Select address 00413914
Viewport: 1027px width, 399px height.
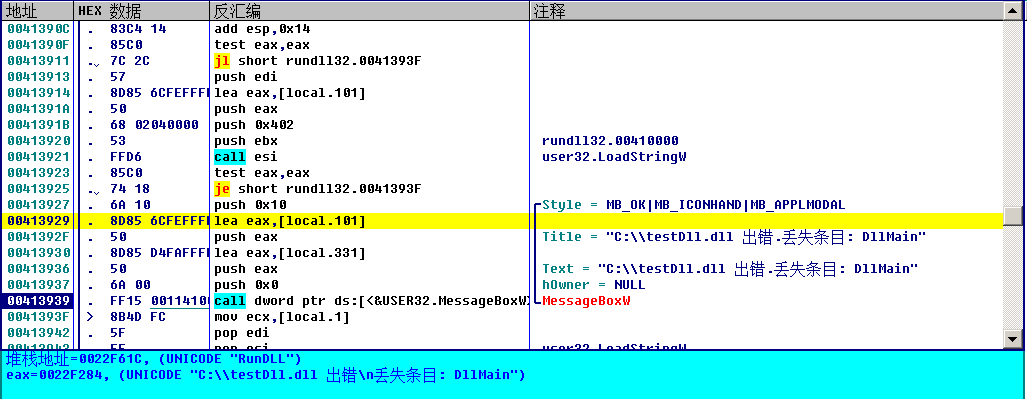coord(38,93)
